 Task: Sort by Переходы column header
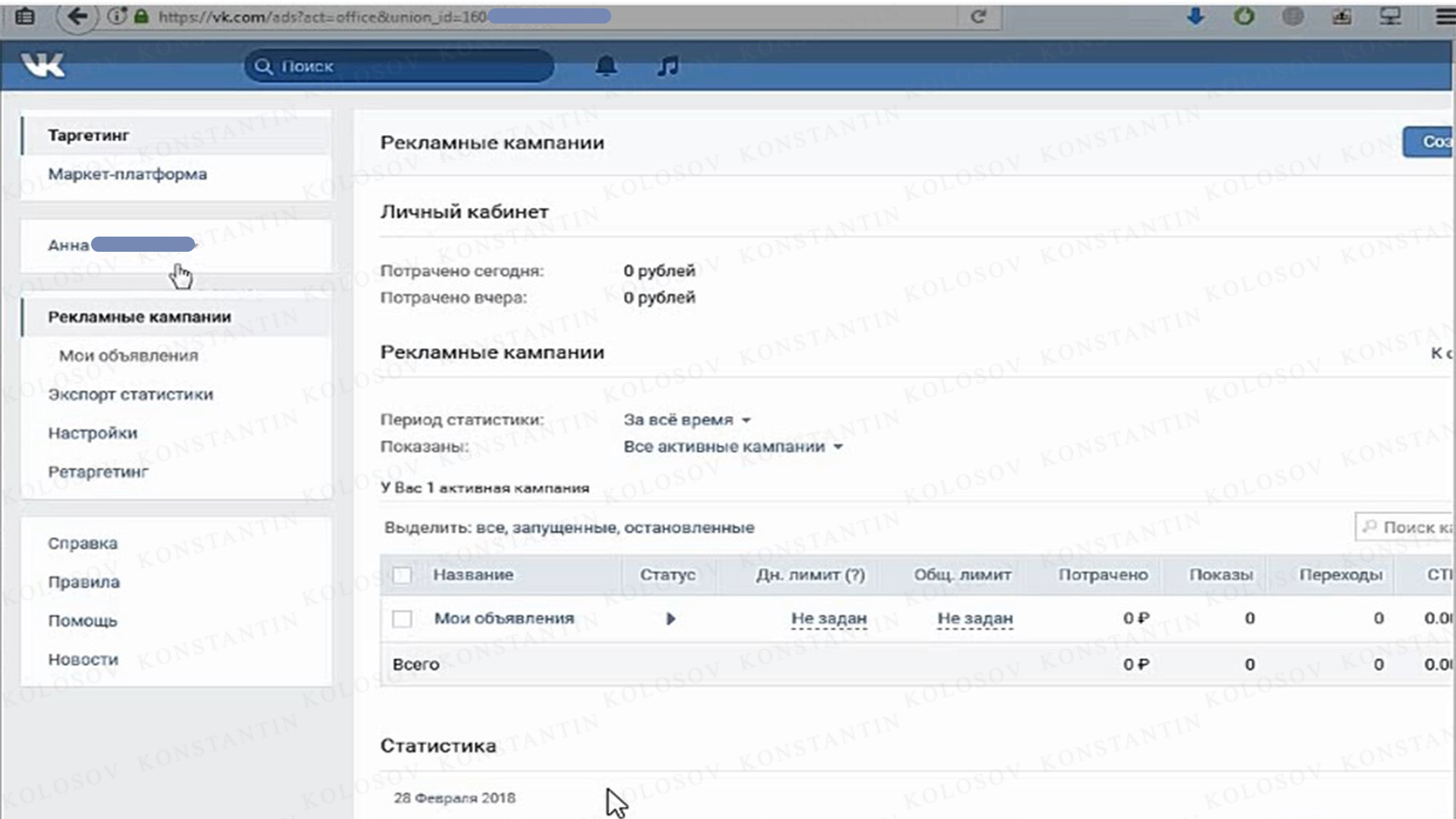coord(1341,576)
